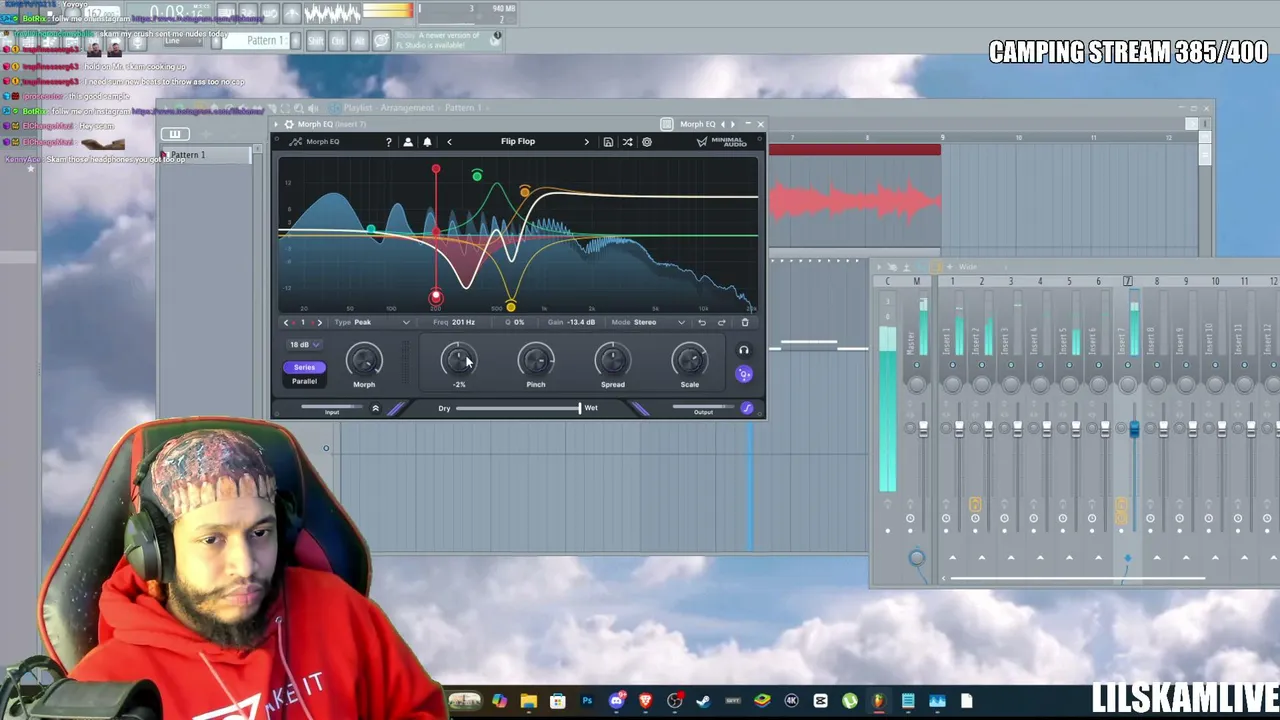
Task: Select the teal EQ band node
Action: click(x=371, y=231)
